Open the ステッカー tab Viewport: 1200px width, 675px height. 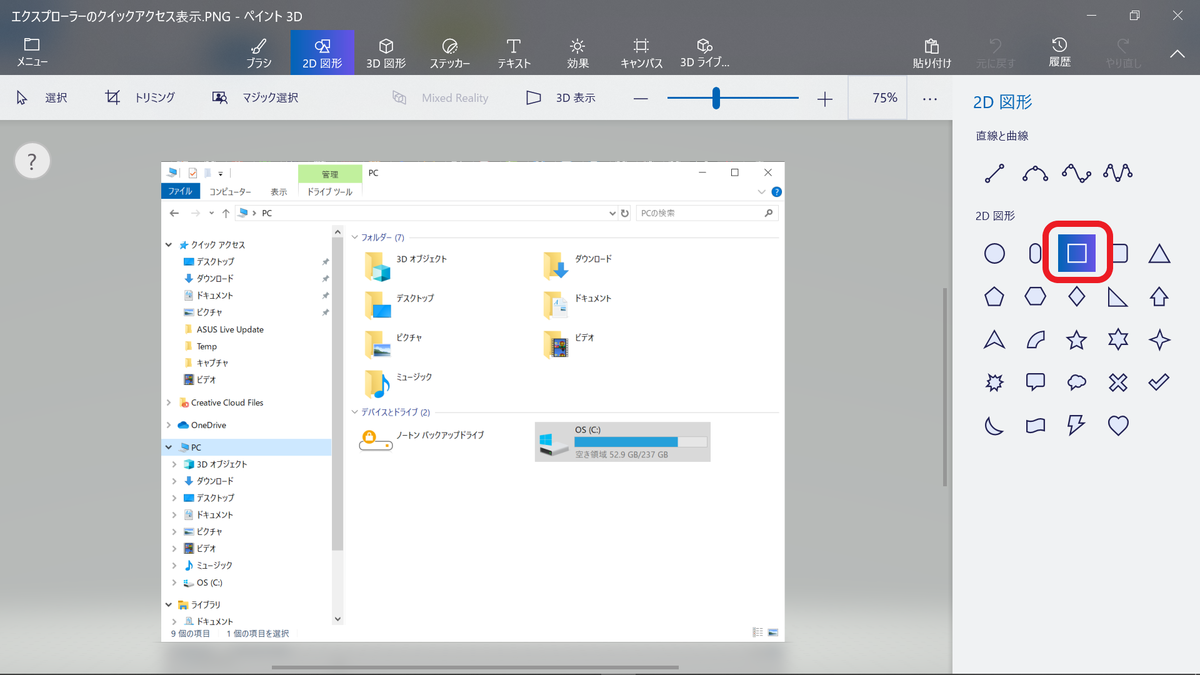[450, 52]
